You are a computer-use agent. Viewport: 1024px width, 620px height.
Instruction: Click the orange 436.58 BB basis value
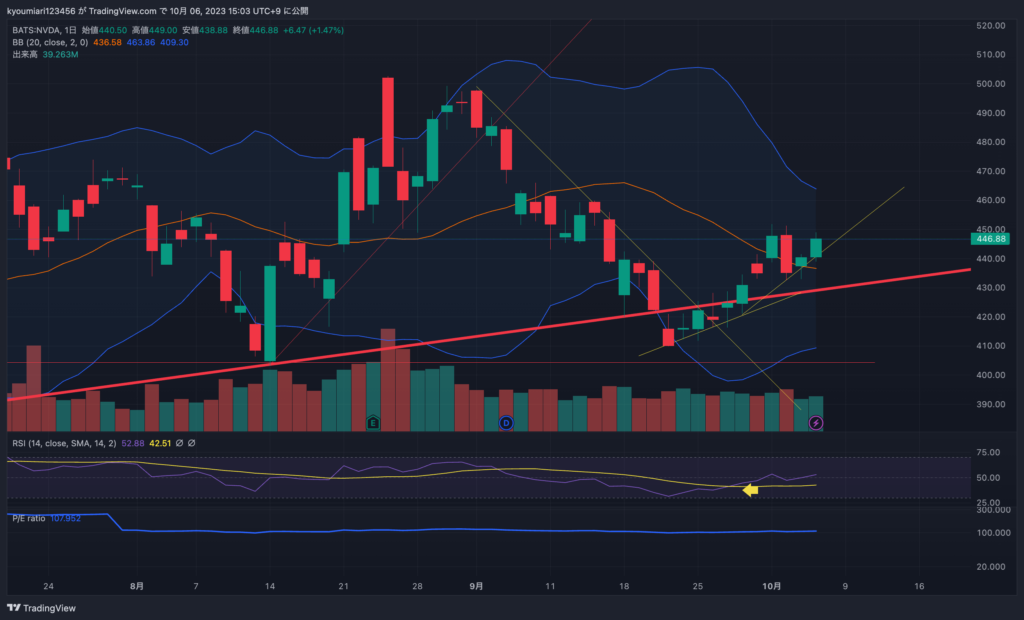click(x=107, y=42)
